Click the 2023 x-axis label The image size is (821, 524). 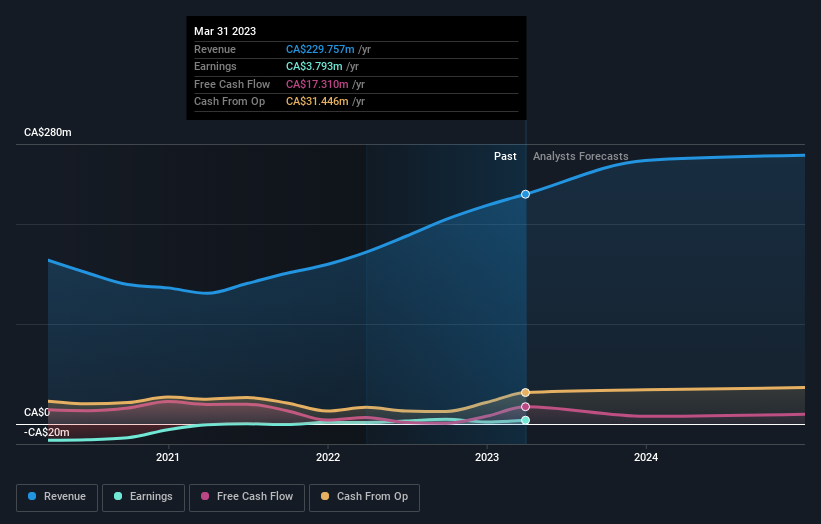(x=487, y=458)
